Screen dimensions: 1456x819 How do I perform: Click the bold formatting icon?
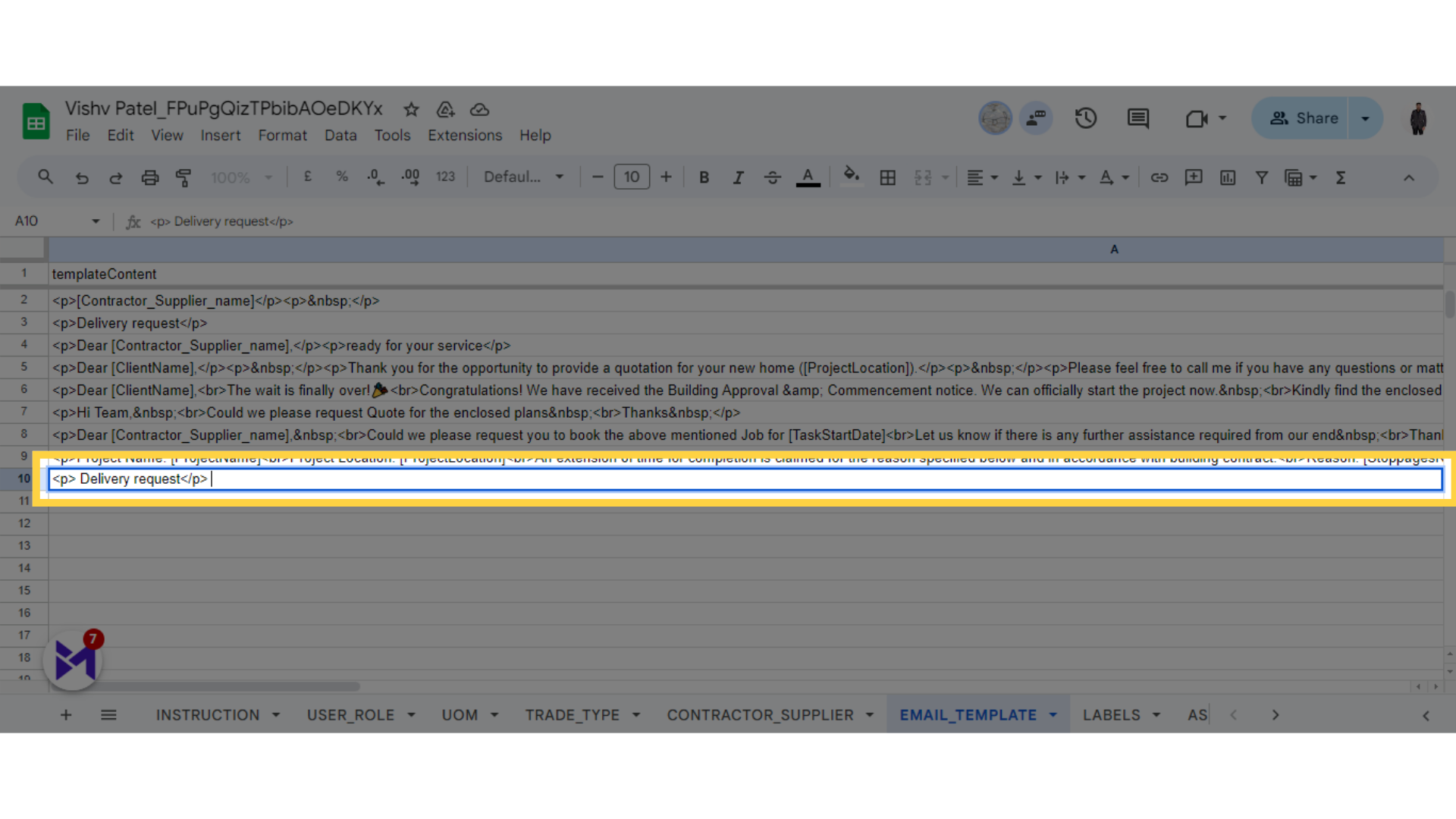coord(704,177)
